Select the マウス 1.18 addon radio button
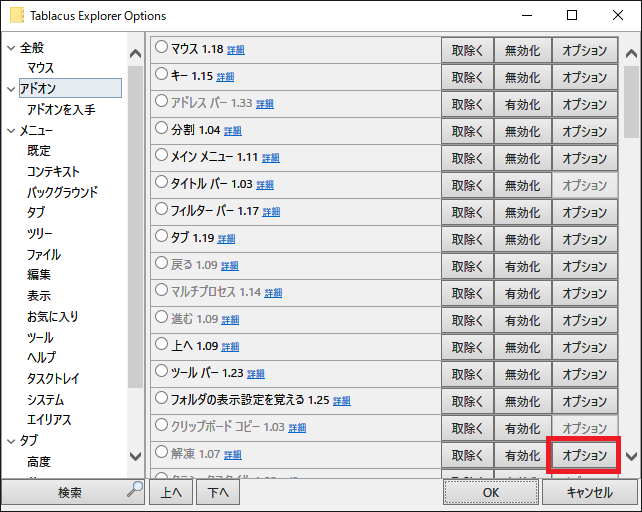The width and height of the screenshot is (642, 512). pyautogui.click(x=161, y=47)
